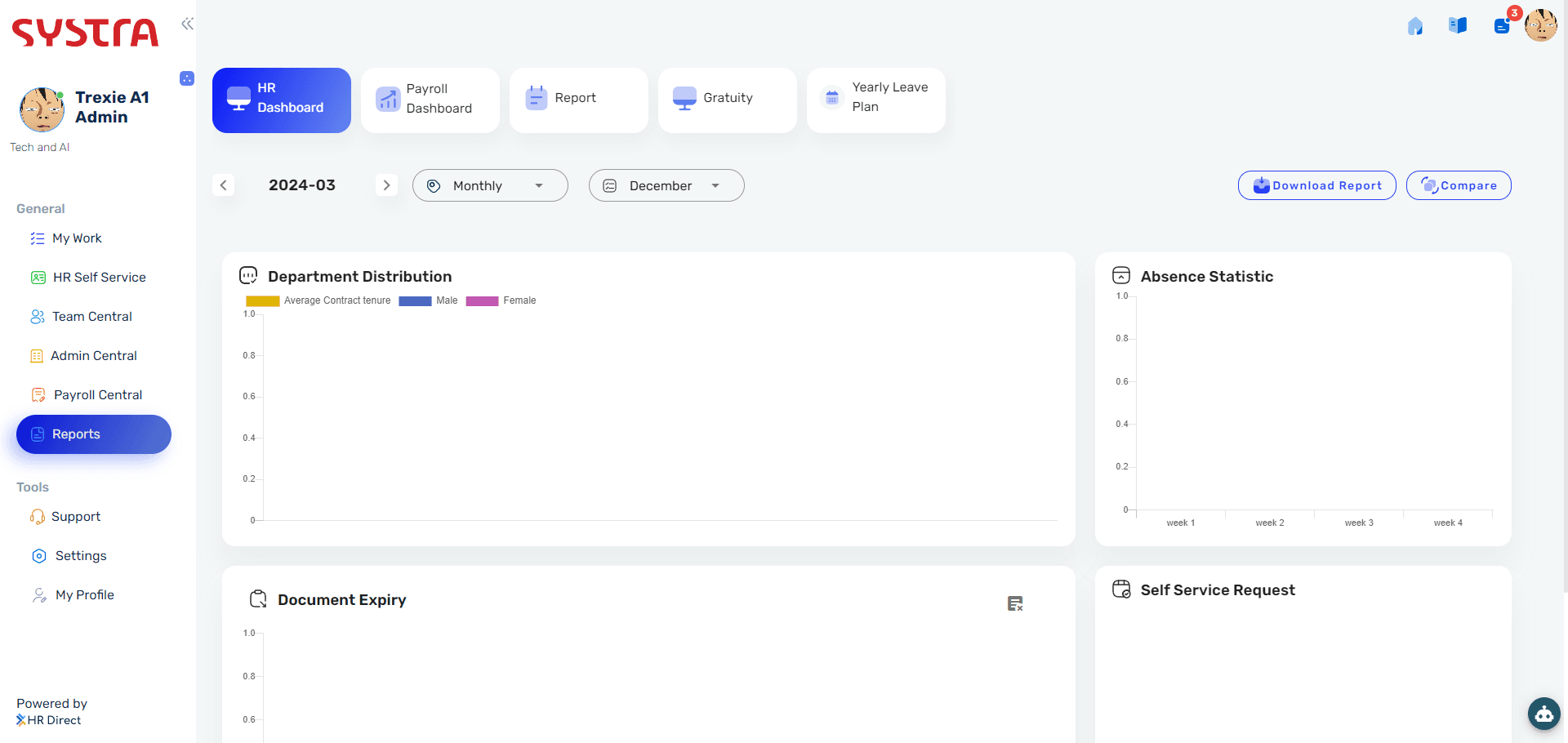
Task: Click the Trexie A1 Admin name
Action: tap(113, 107)
